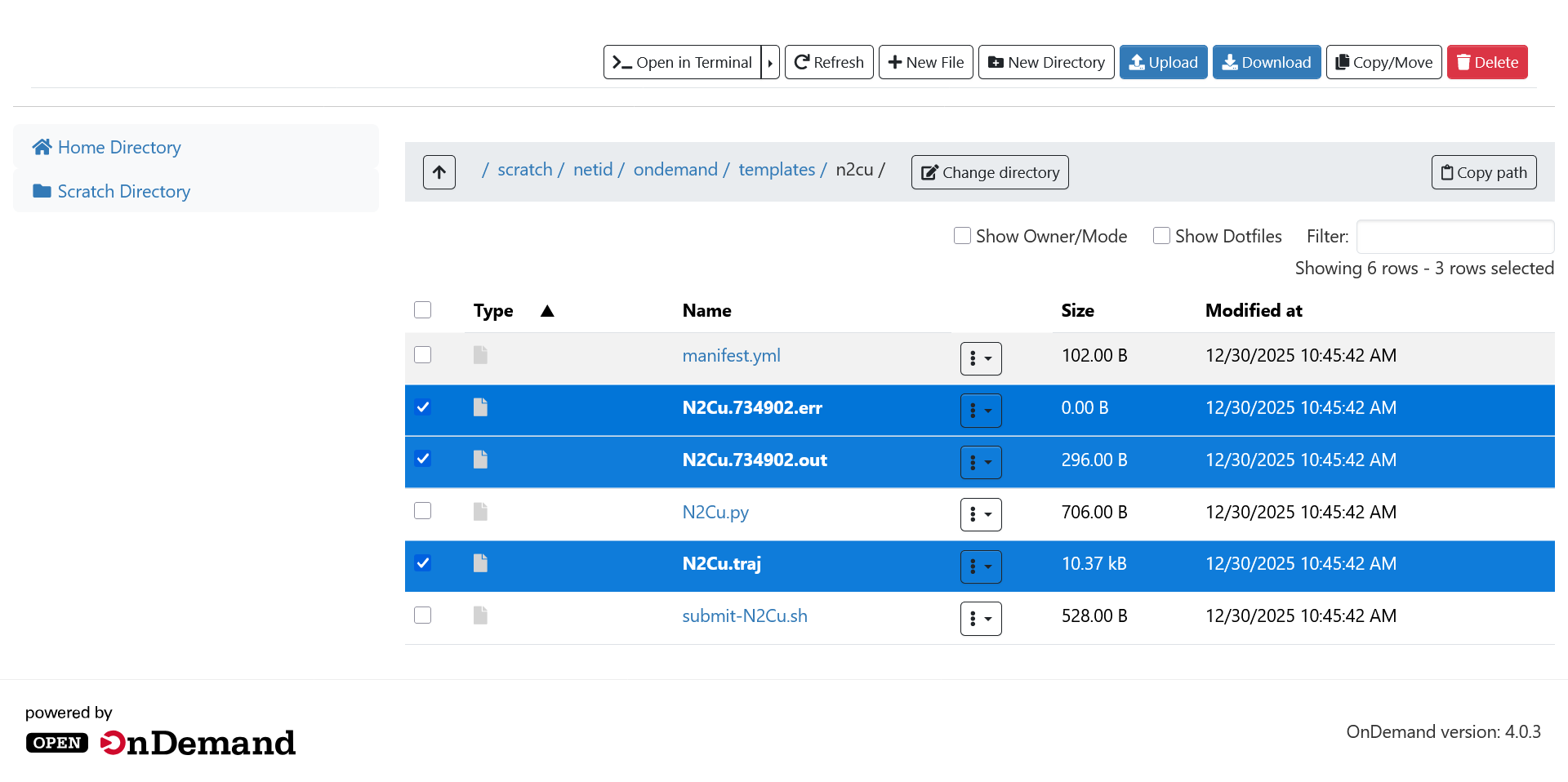1568x782 pixels.
Task: Open the actions dropdown for manifest.yml
Action: [x=980, y=358]
